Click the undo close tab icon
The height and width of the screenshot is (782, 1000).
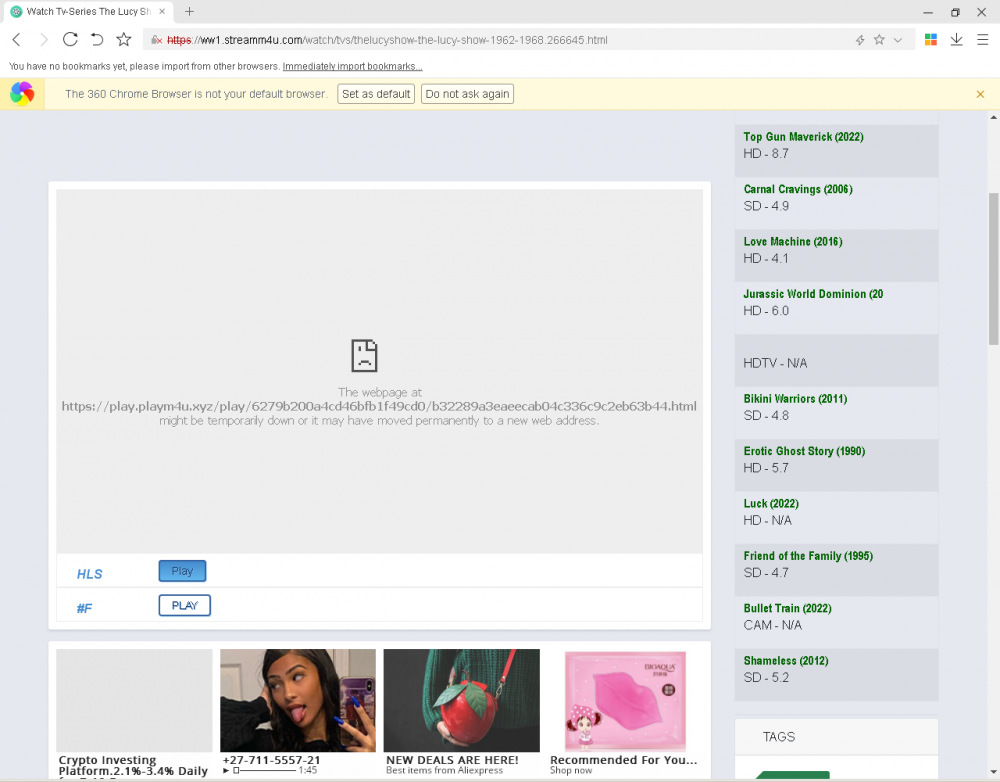[97, 40]
